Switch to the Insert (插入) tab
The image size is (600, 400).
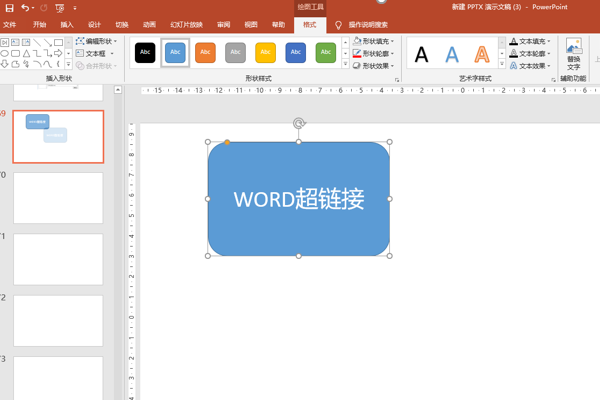coord(67,24)
